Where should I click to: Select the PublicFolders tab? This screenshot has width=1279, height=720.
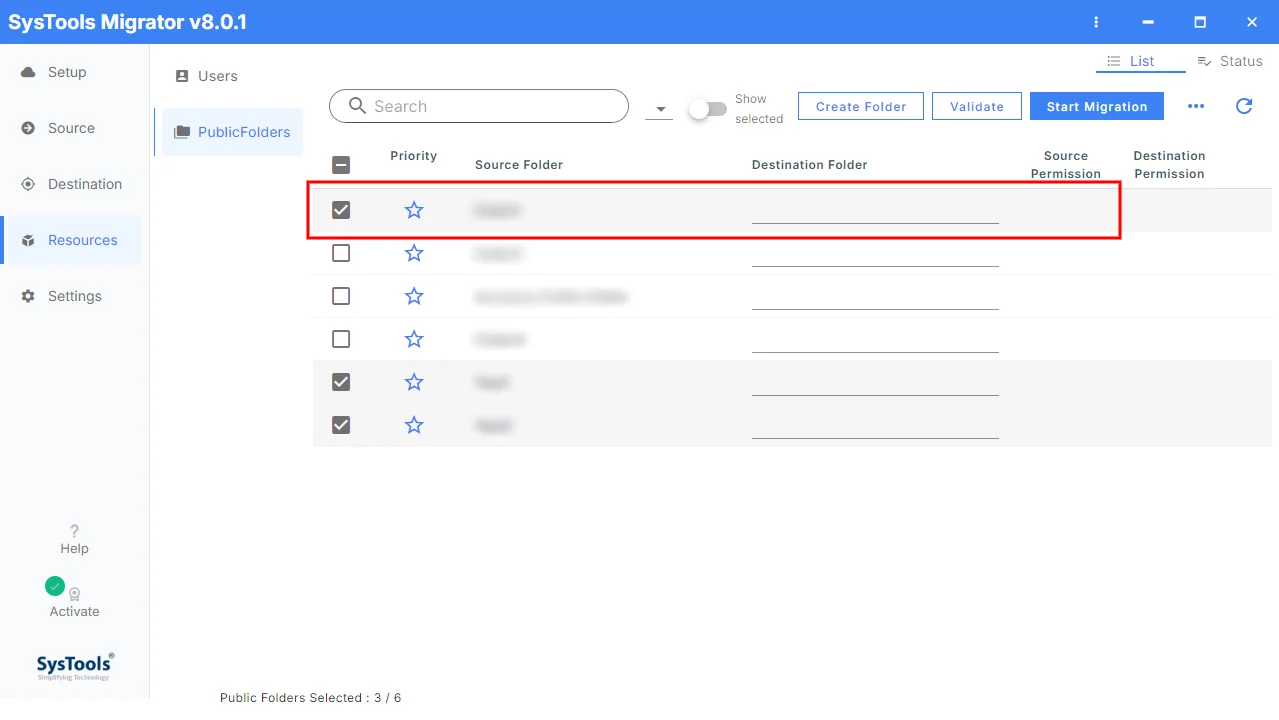pyautogui.click(x=232, y=132)
